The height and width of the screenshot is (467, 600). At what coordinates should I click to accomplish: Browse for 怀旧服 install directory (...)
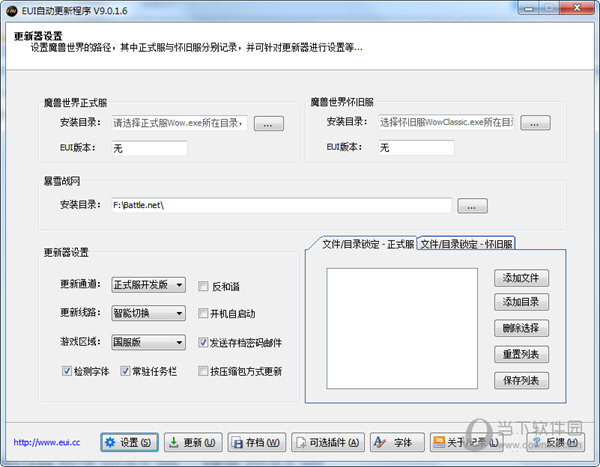click(x=535, y=123)
